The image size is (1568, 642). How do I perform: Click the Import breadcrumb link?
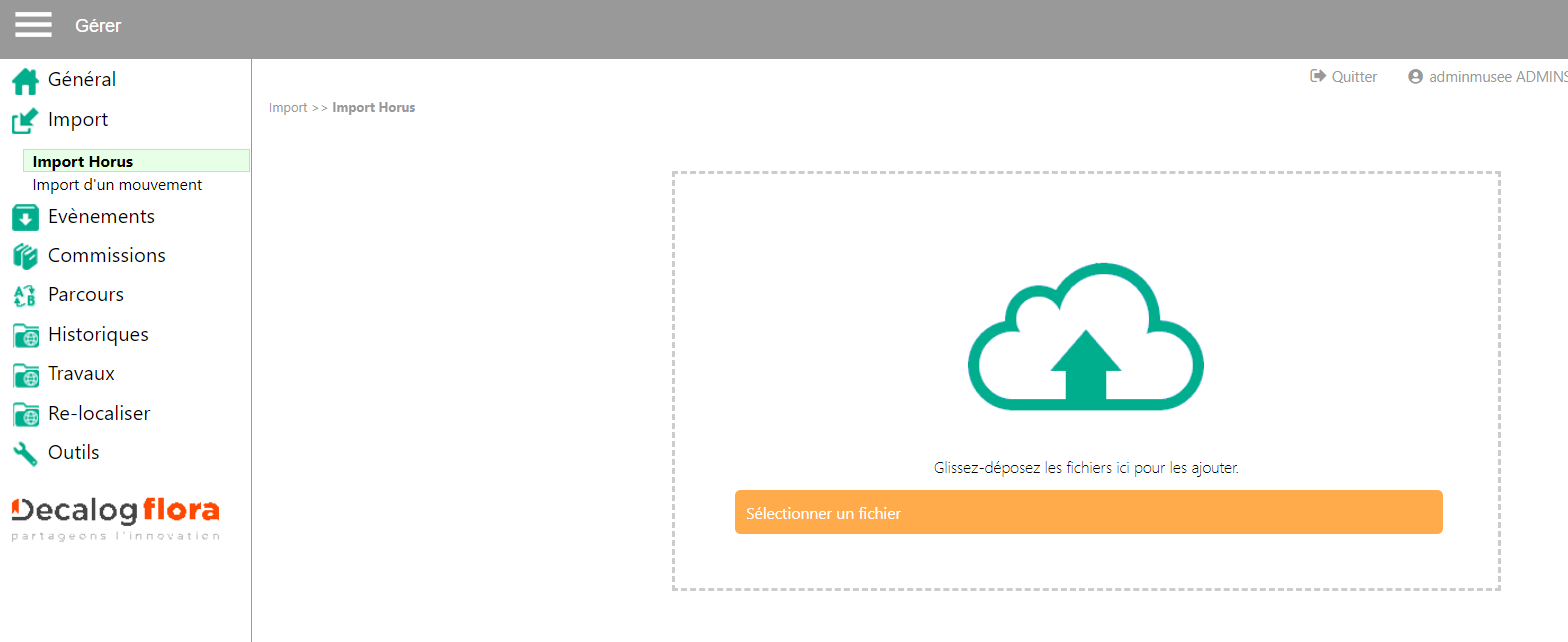click(x=288, y=108)
